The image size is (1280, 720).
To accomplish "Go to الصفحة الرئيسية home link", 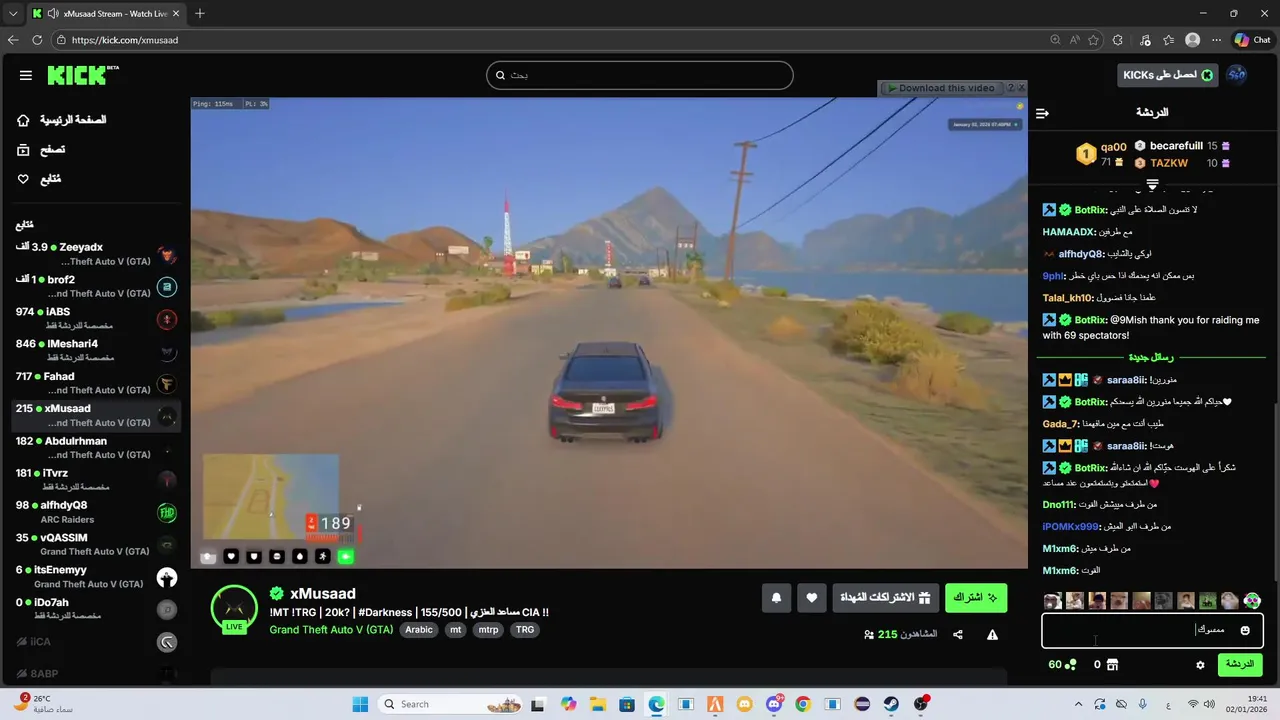I will pos(62,120).
